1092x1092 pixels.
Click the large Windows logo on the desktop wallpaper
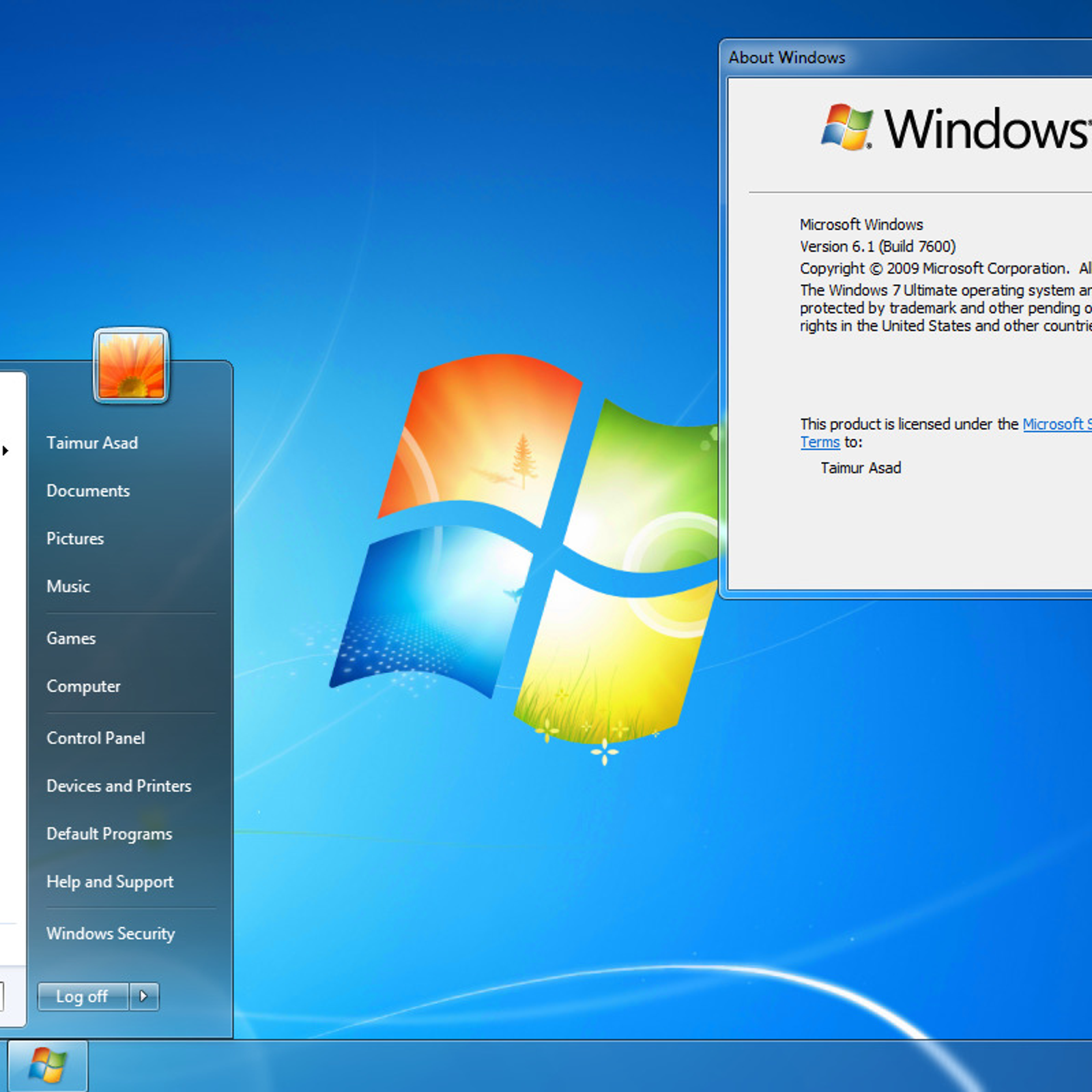524,549
